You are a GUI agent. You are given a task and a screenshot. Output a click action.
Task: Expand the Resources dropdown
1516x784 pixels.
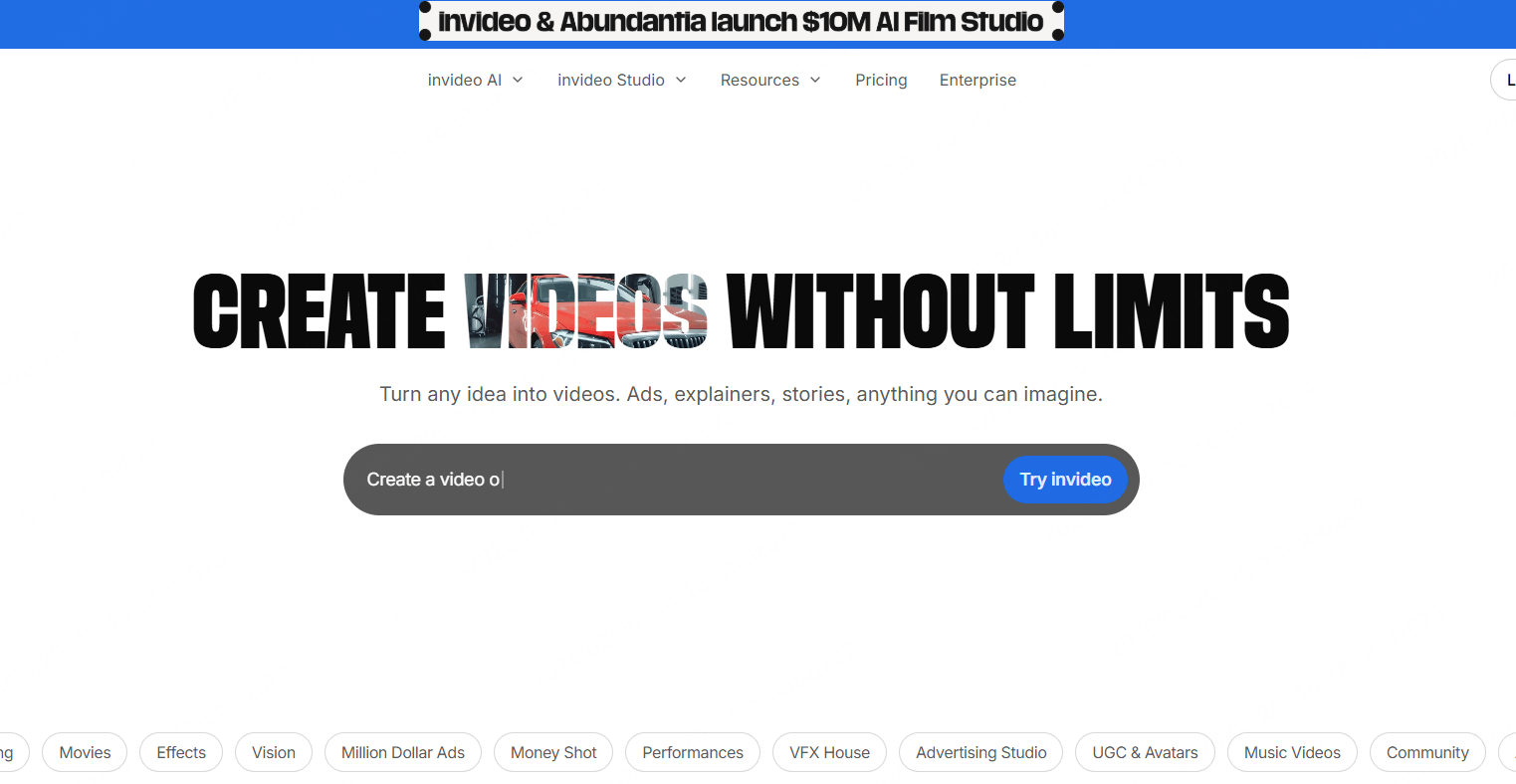pyautogui.click(x=769, y=80)
